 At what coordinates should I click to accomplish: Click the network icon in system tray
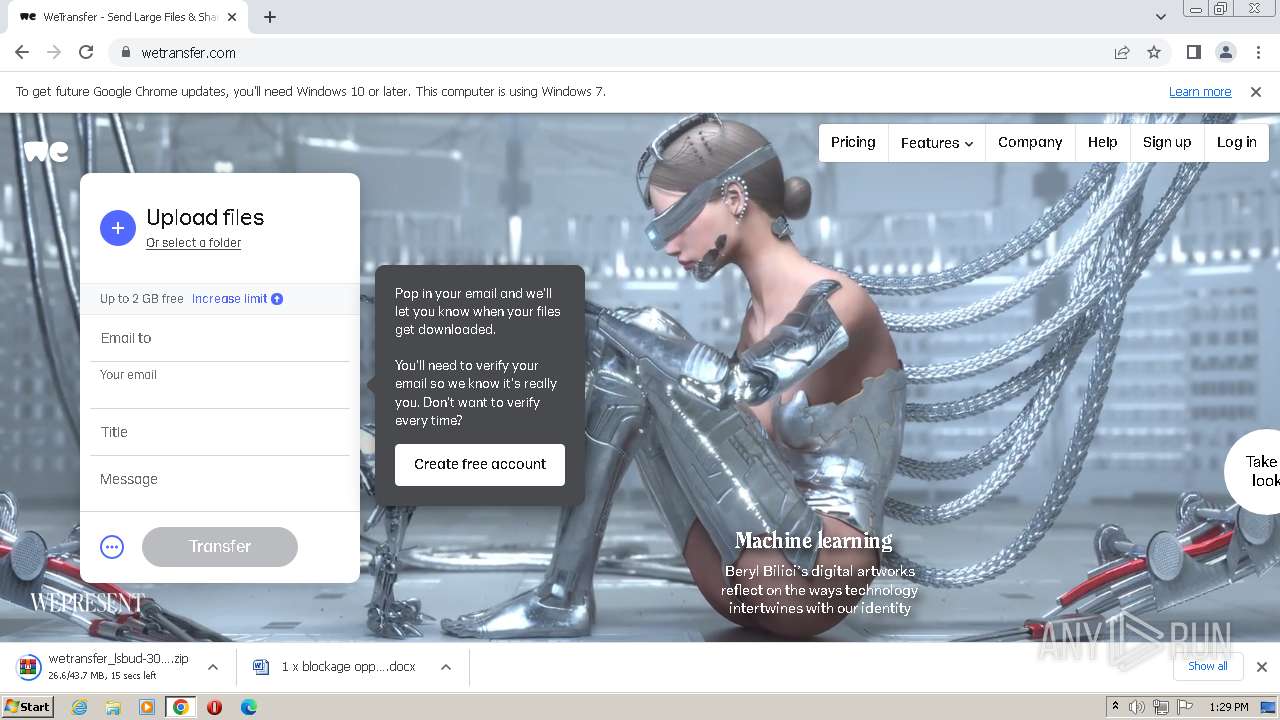1161,707
